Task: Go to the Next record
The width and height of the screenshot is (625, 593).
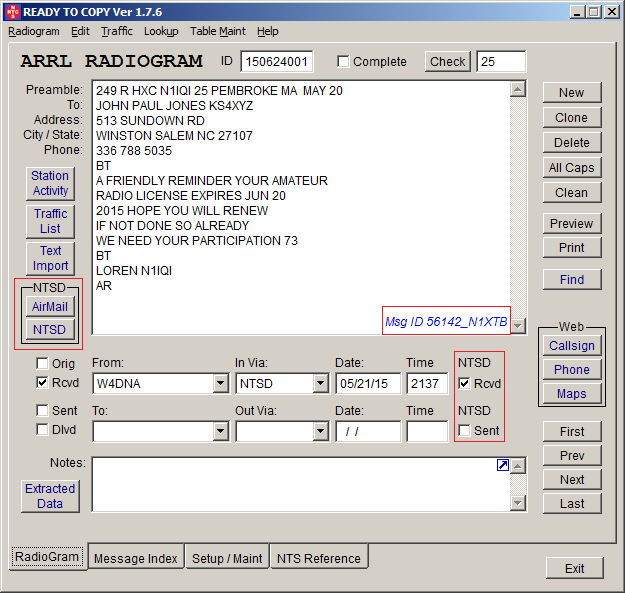Action: coord(572,479)
